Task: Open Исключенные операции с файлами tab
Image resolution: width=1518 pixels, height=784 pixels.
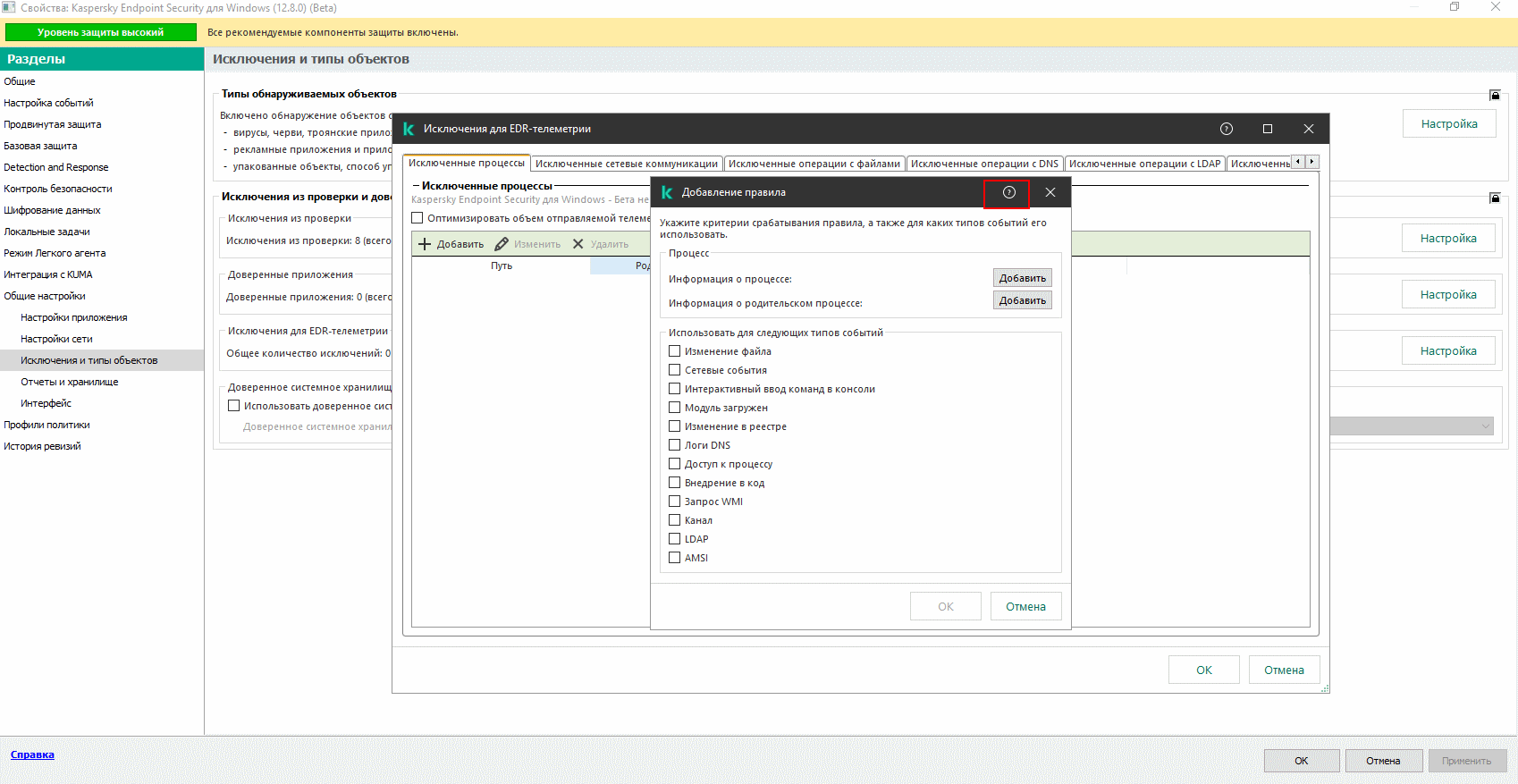Action: 814,164
